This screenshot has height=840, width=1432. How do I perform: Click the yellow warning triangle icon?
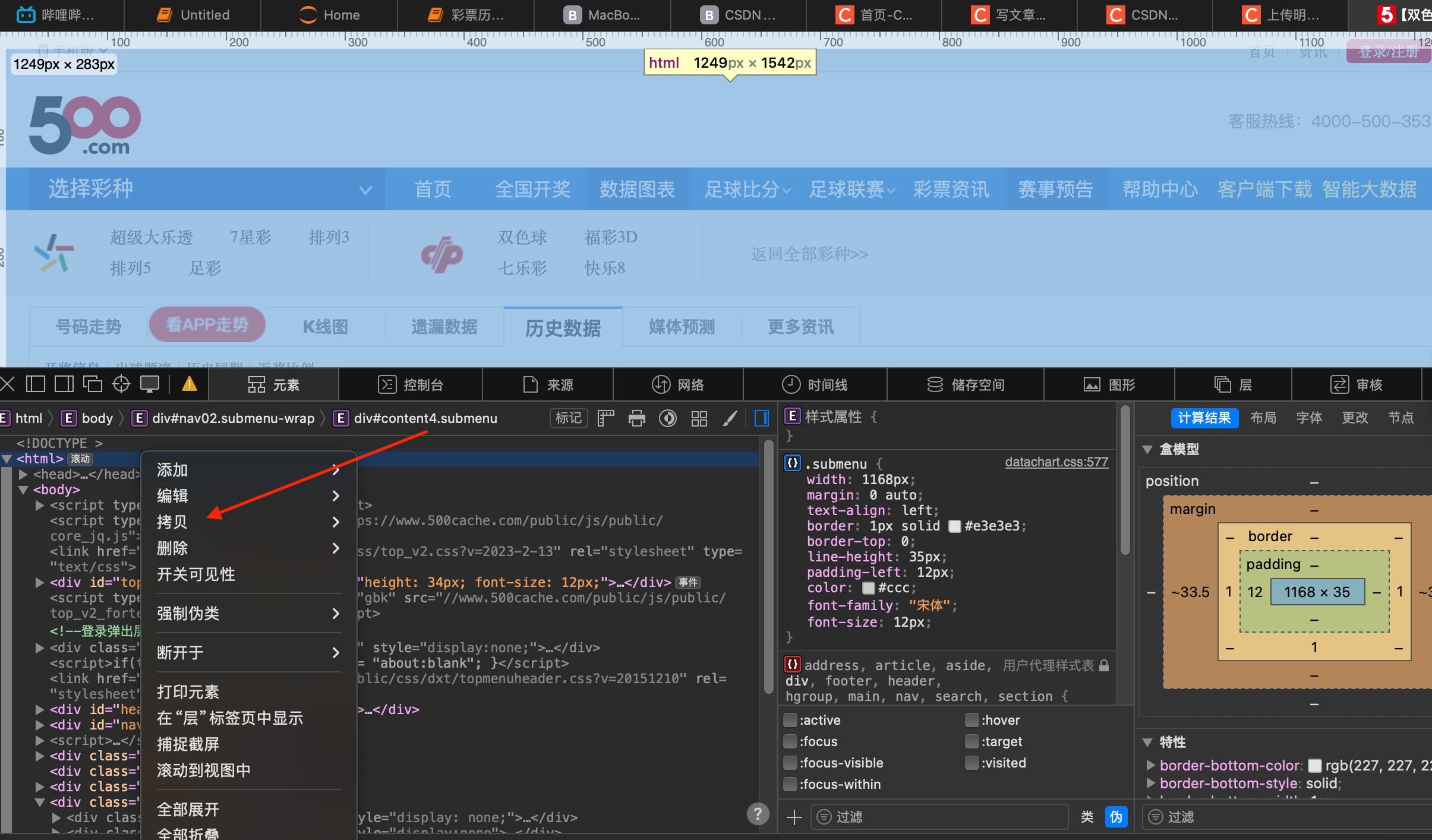[189, 384]
